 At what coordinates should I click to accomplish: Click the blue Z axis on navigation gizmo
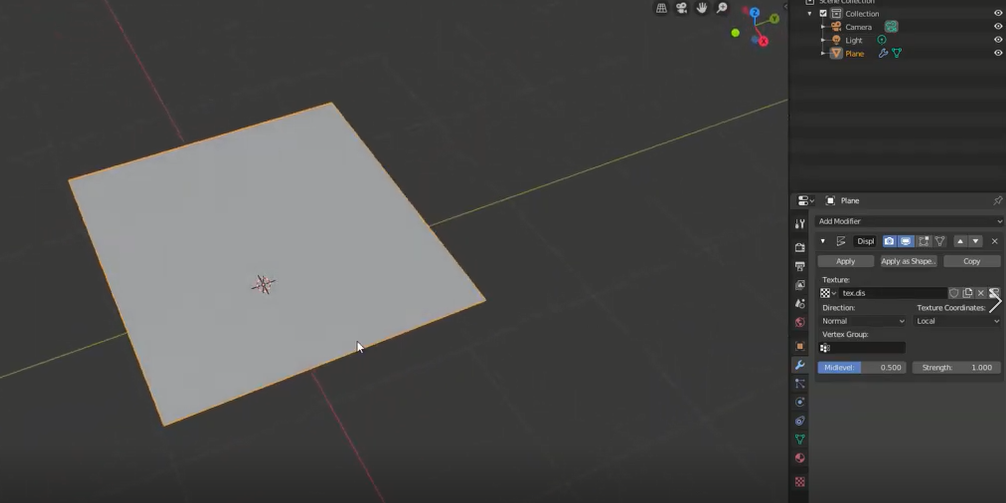pyautogui.click(x=754, y=12)
